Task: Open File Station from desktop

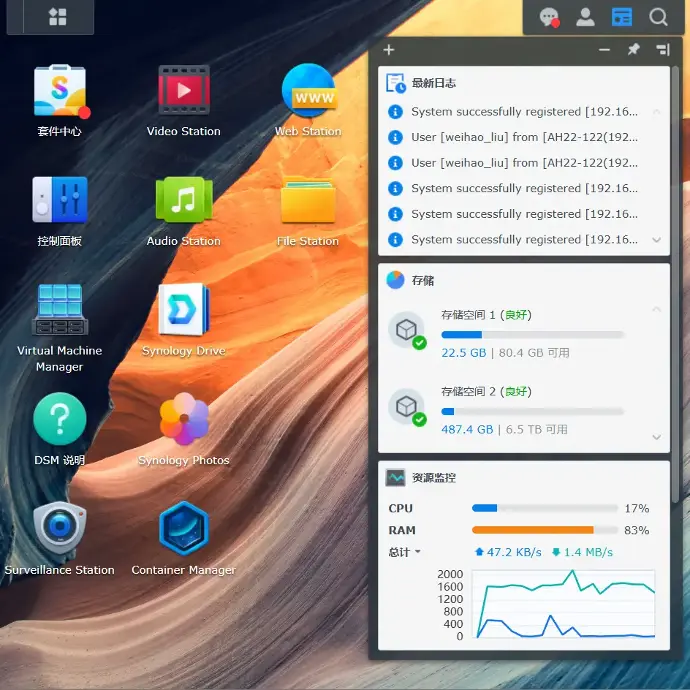Action: click(x=308, y=201)
